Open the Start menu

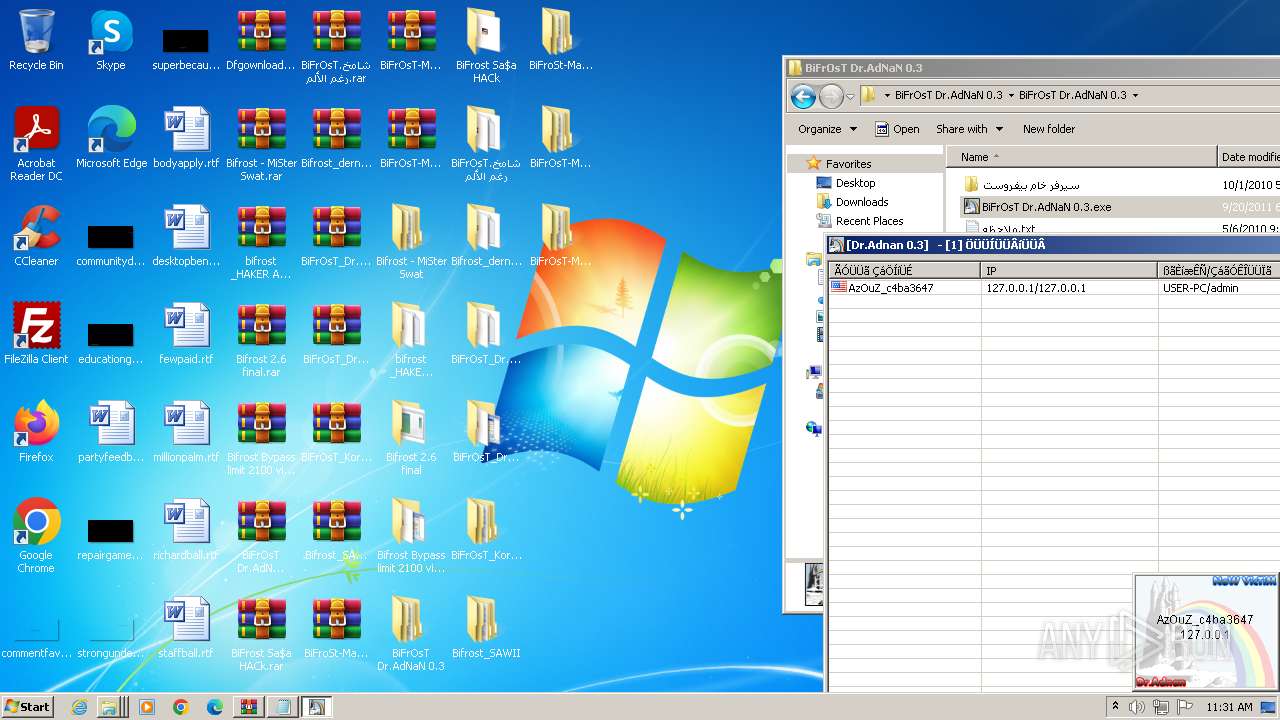(x=27, y=707)
